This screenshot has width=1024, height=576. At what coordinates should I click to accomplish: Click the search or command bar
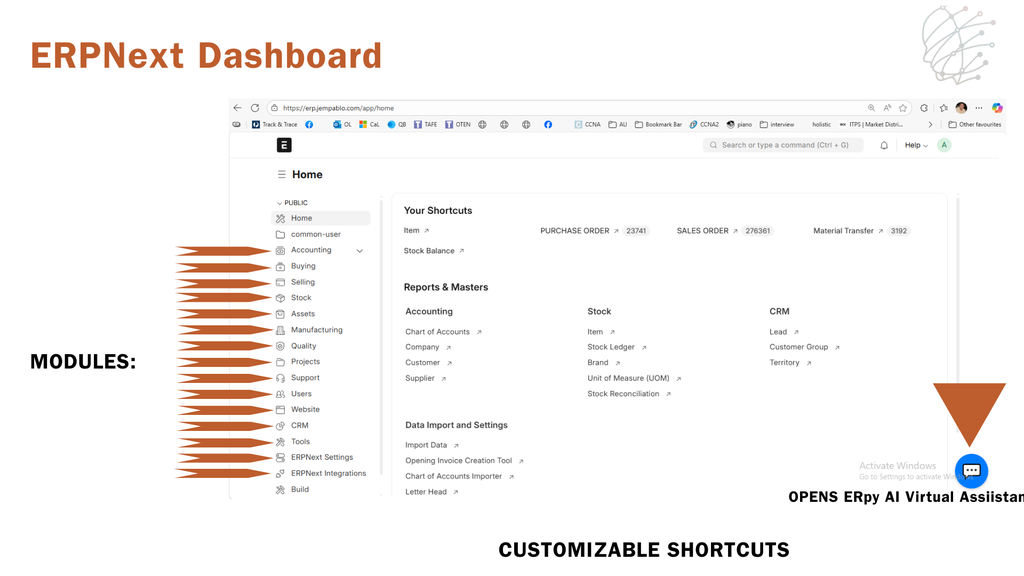coord(782,145)
